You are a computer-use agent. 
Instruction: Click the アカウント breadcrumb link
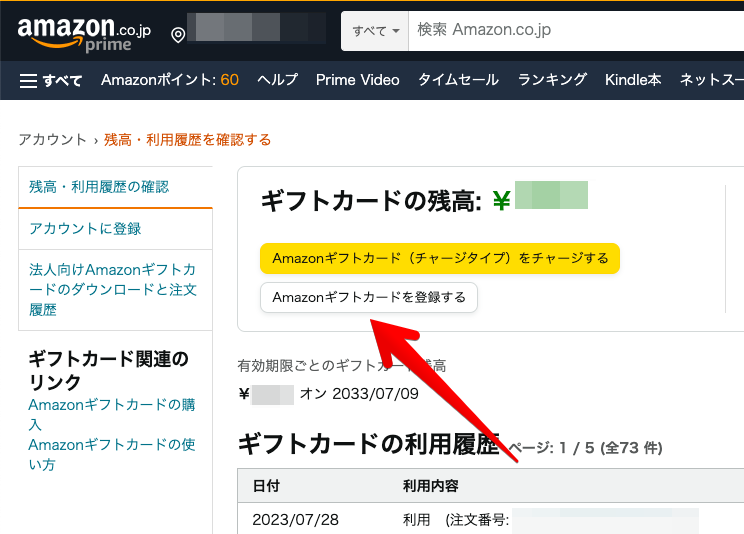pyautogui.click(x=53, y=140)
